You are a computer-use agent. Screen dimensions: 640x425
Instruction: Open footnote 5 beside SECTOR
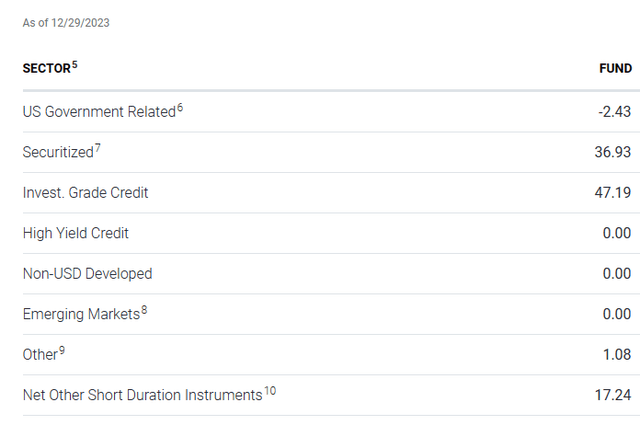click(x=74, y=65)
